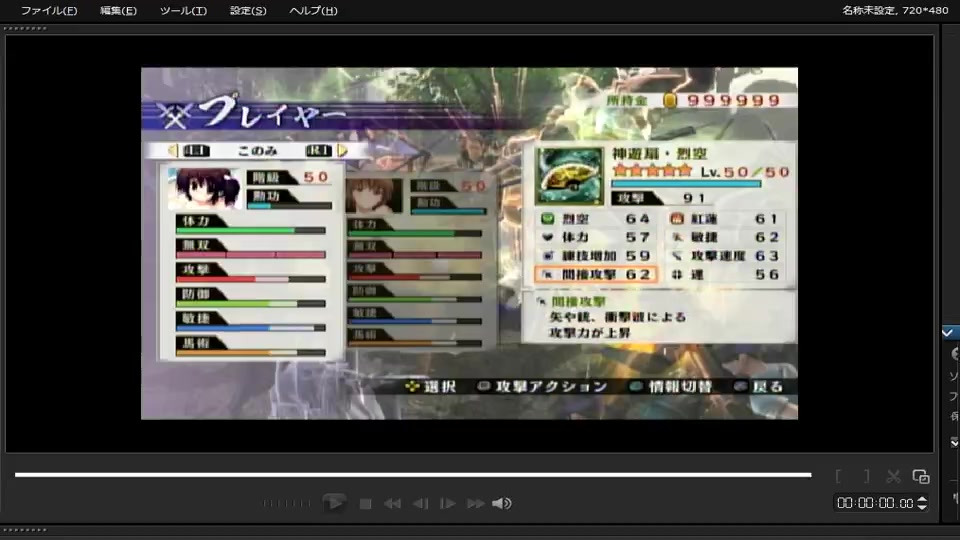Start playback with the Play button
Viewport: 960px width, 540px height.
pos(334,503)
